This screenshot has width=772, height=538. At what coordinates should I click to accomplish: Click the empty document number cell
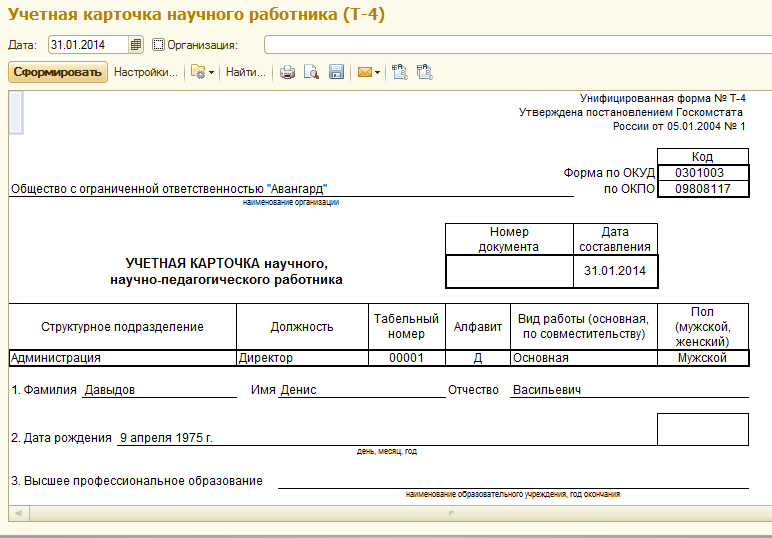coord(510,271)
